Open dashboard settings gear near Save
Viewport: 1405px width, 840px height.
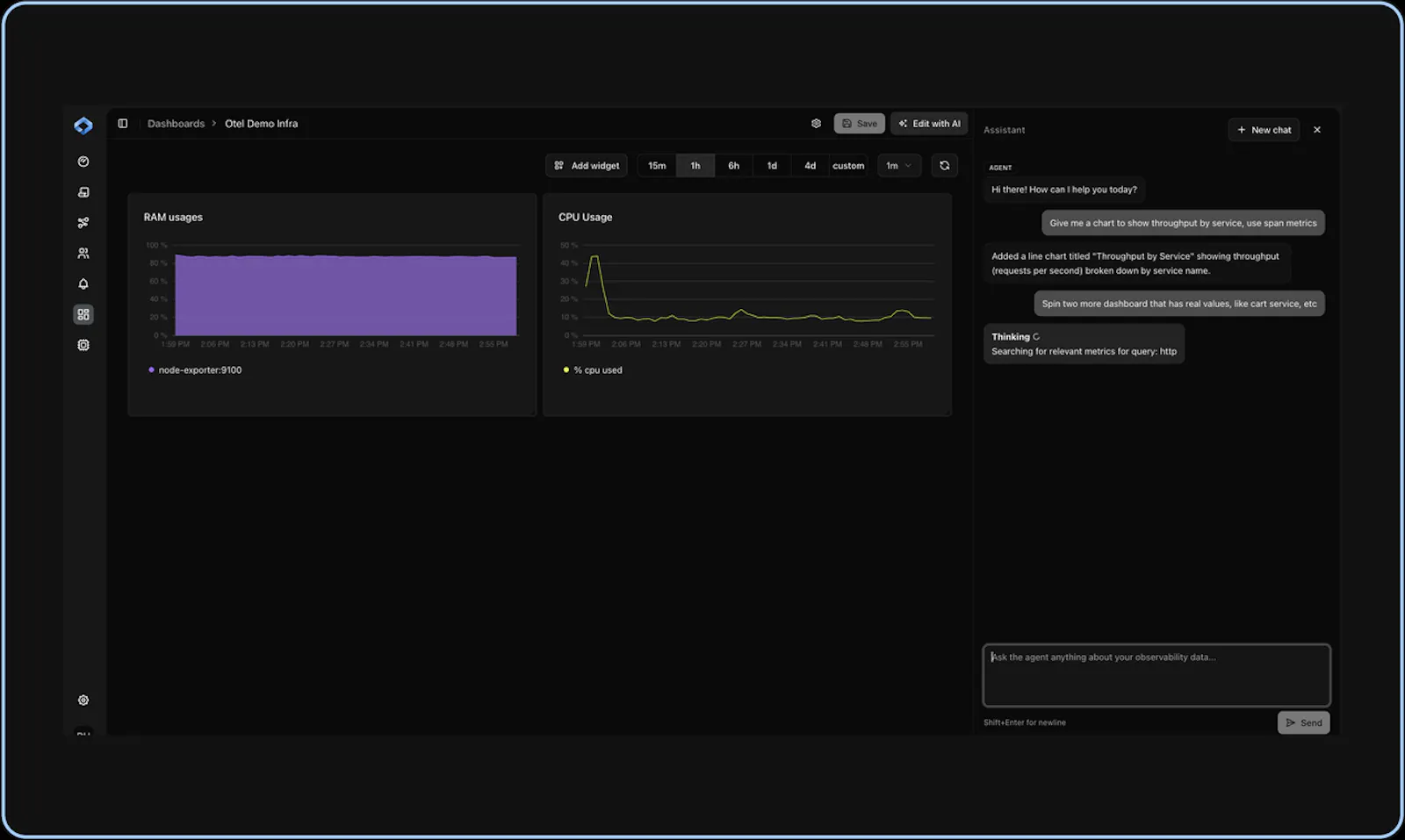[x=817, y=124]
